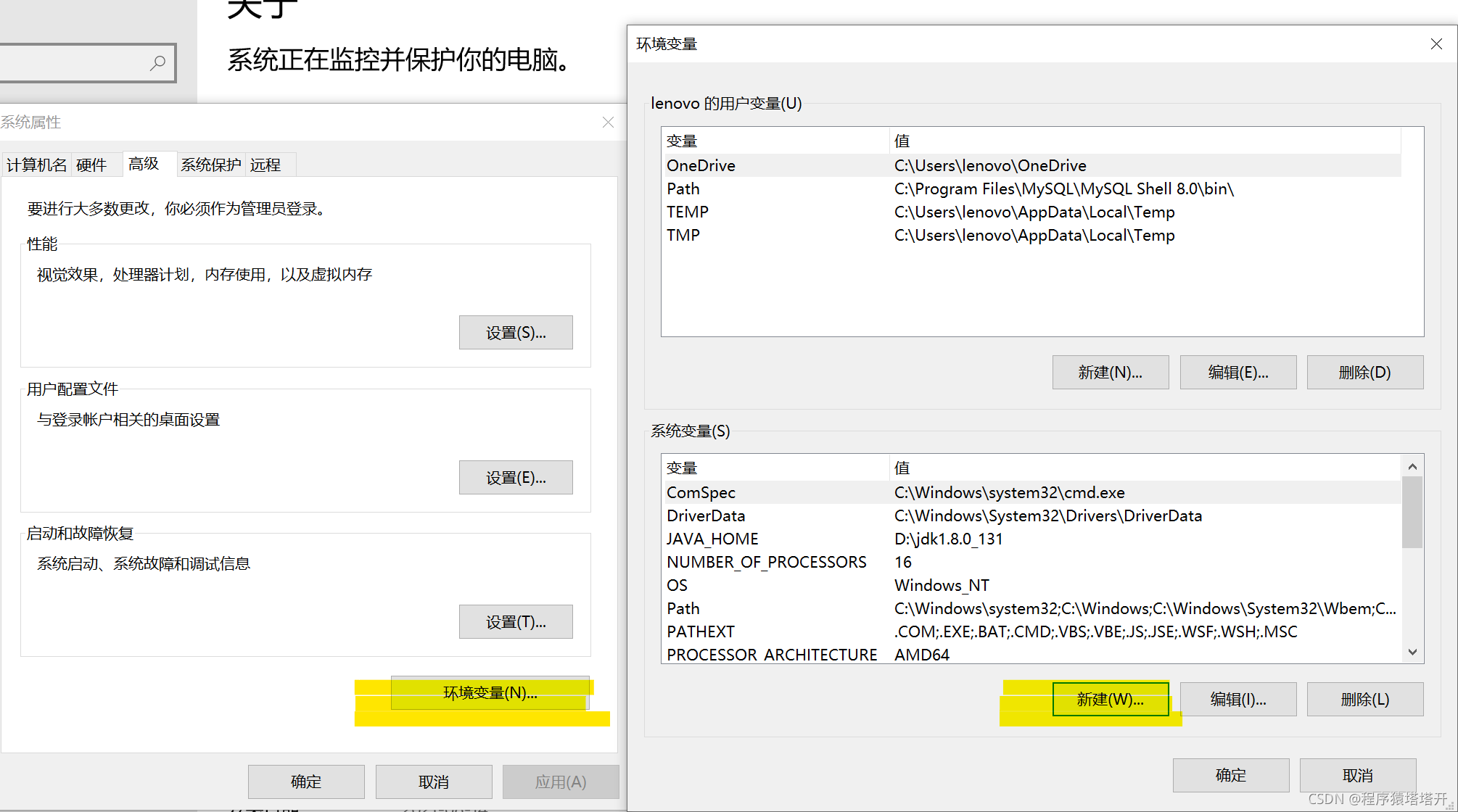Screen dimensions: 1458x812
Task: Click performance 设置(S)... button
Action: pyautogui.click(x=516, y=333)
